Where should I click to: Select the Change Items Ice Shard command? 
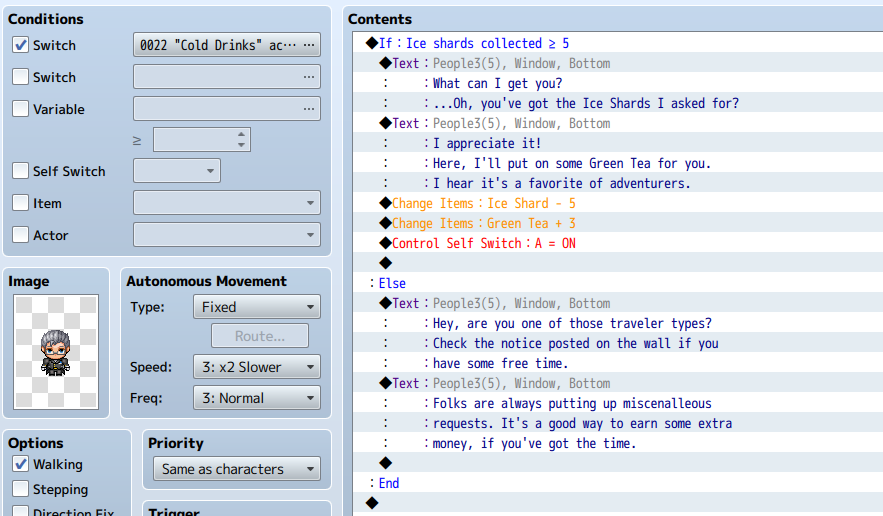pyautogui.click(x=483, y=203)
